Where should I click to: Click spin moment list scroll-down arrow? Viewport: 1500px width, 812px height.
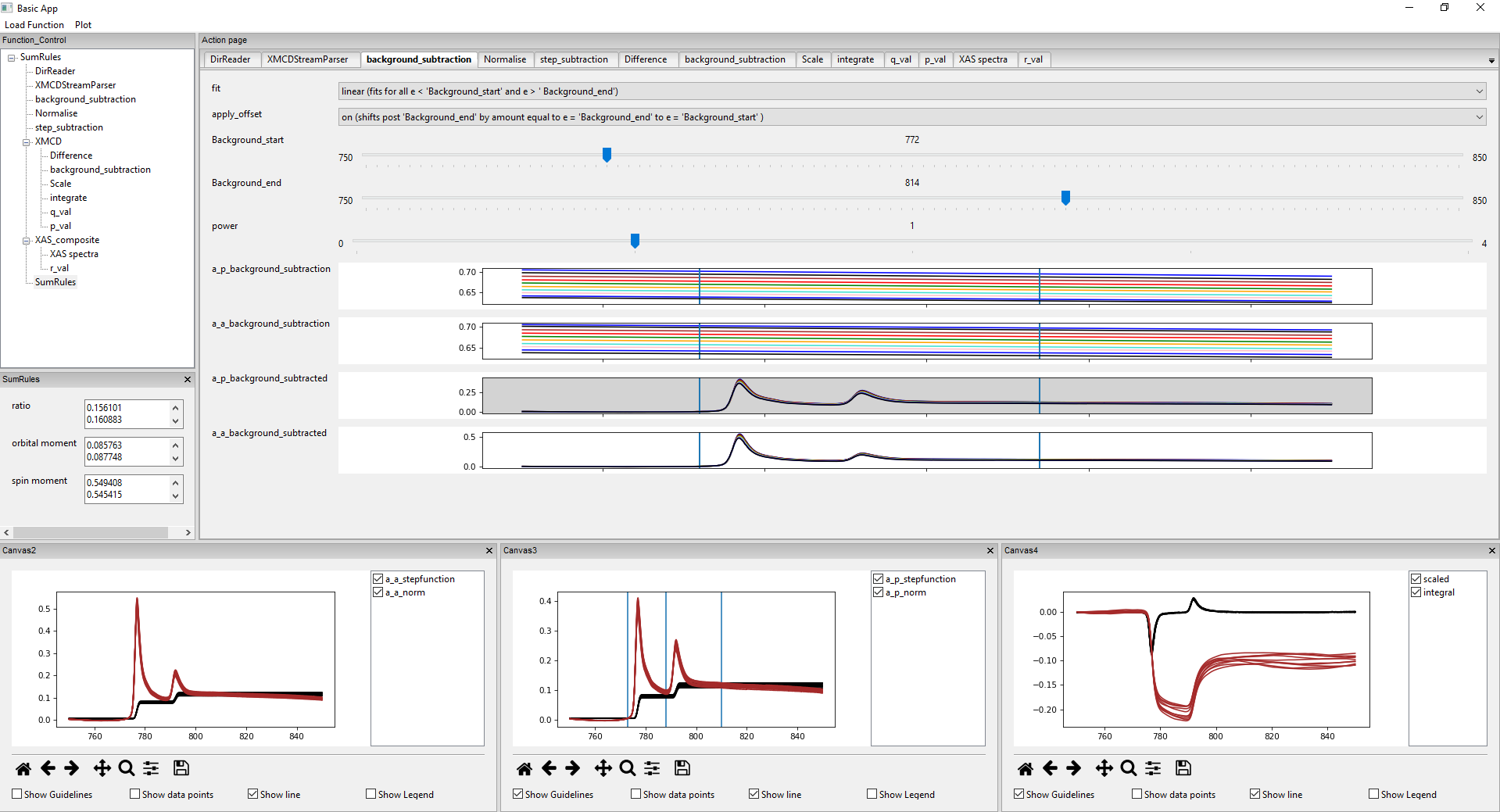click(x=176, y=496)
